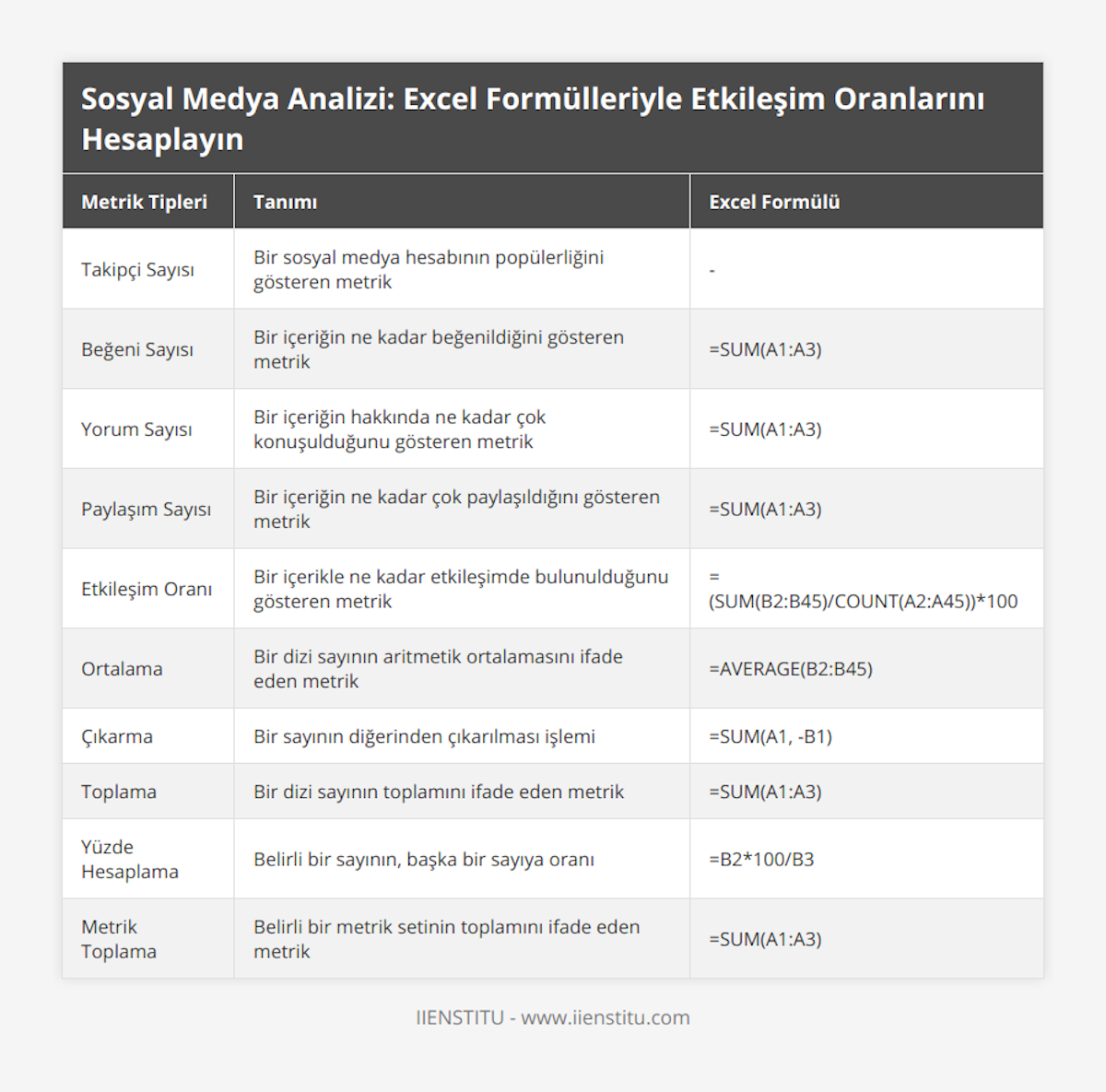The height and width of the screenshot is (1092, 1106).
Task: Click the Yüzde Hesaplama row label
Action: (x=129, y=859)
